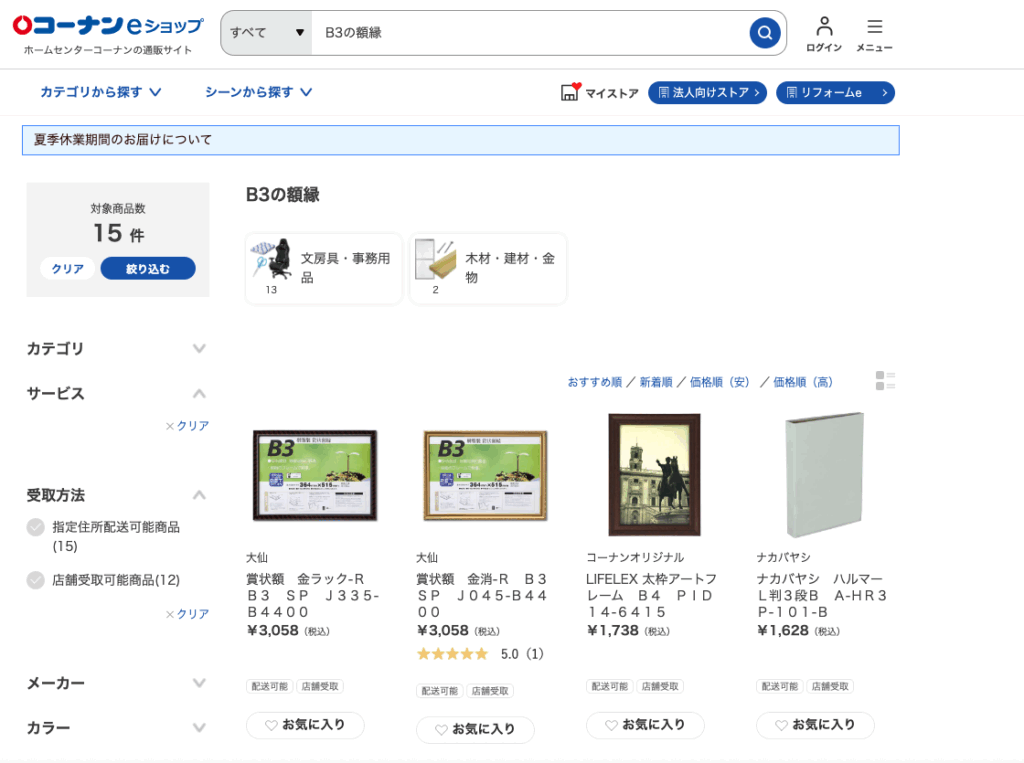Add 金消-R frame to お気に入り
The image size is (1024, 763).
[475, 730]
